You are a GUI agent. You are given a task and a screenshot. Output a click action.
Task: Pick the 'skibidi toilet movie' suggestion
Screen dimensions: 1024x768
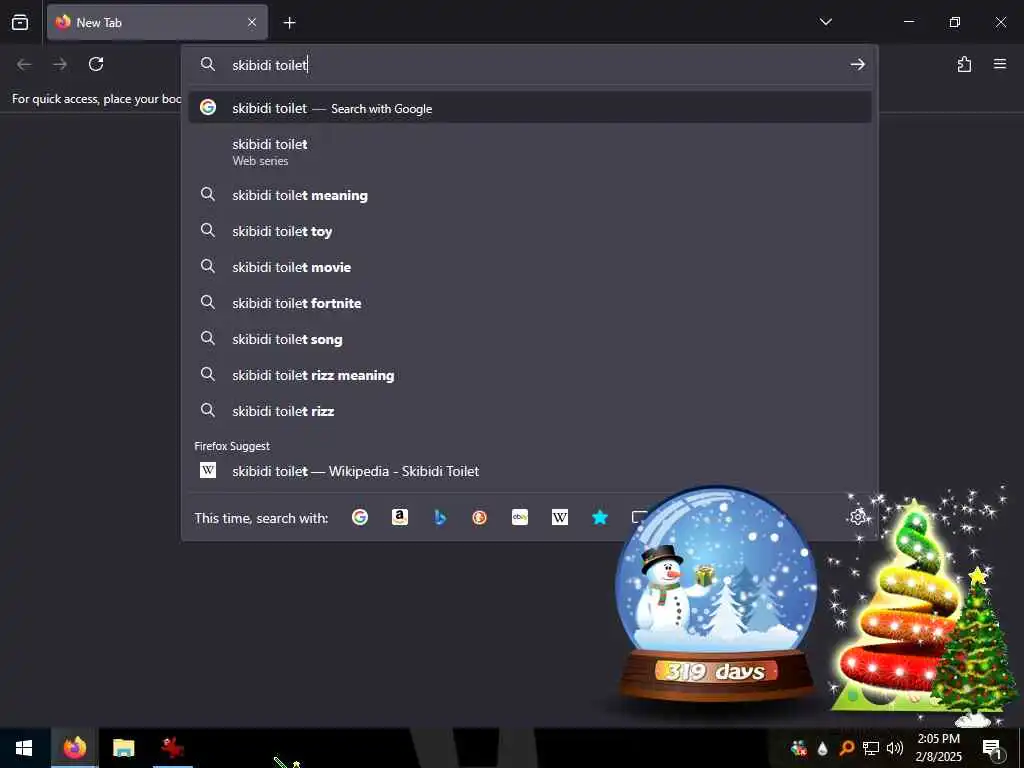pyautogui.click(x=530, y=266)
